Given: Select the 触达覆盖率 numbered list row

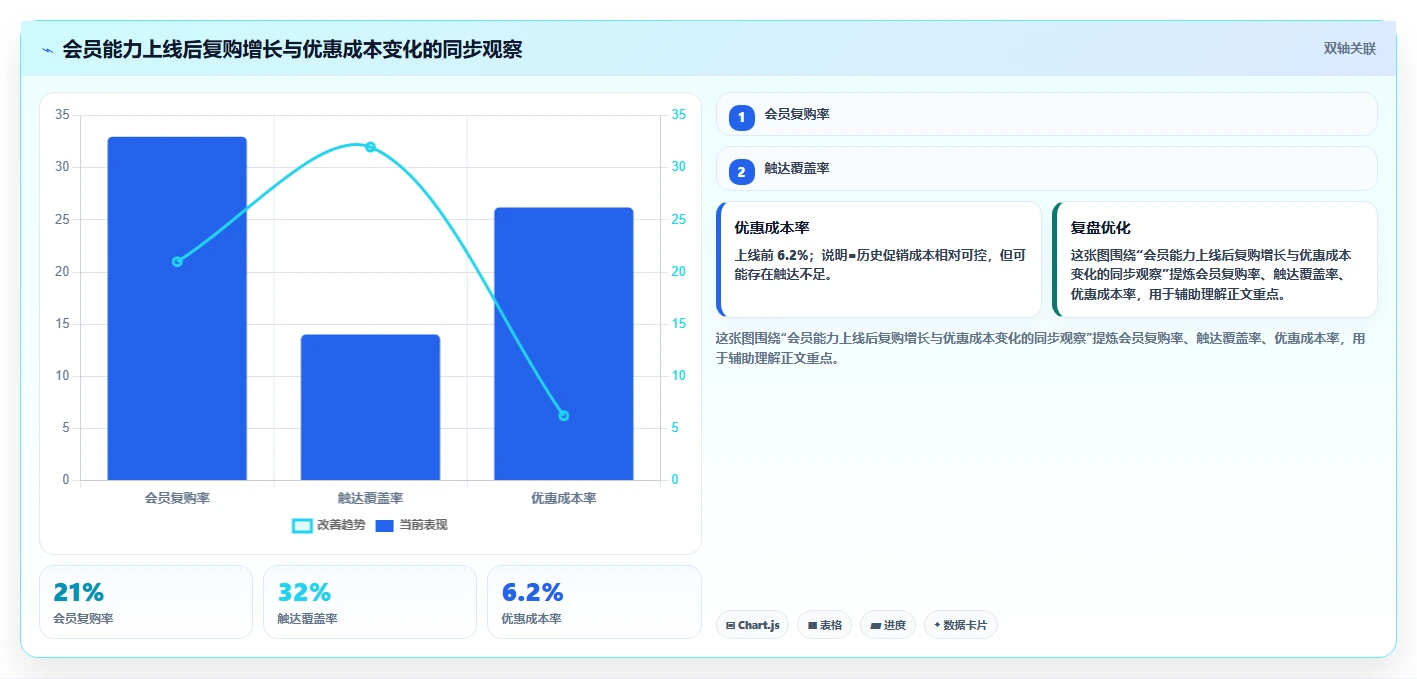Looking at the screenshot, I should (1047, 168).
